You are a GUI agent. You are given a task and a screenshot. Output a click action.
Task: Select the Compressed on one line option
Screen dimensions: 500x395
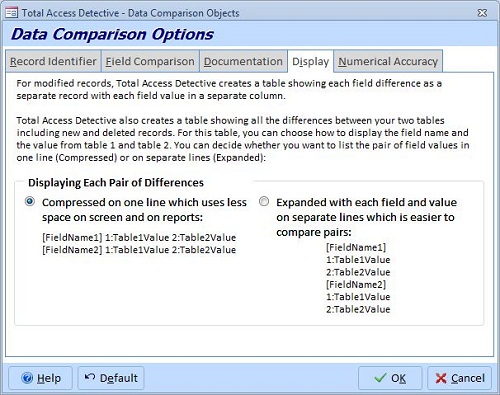click(x=30, y=201)
